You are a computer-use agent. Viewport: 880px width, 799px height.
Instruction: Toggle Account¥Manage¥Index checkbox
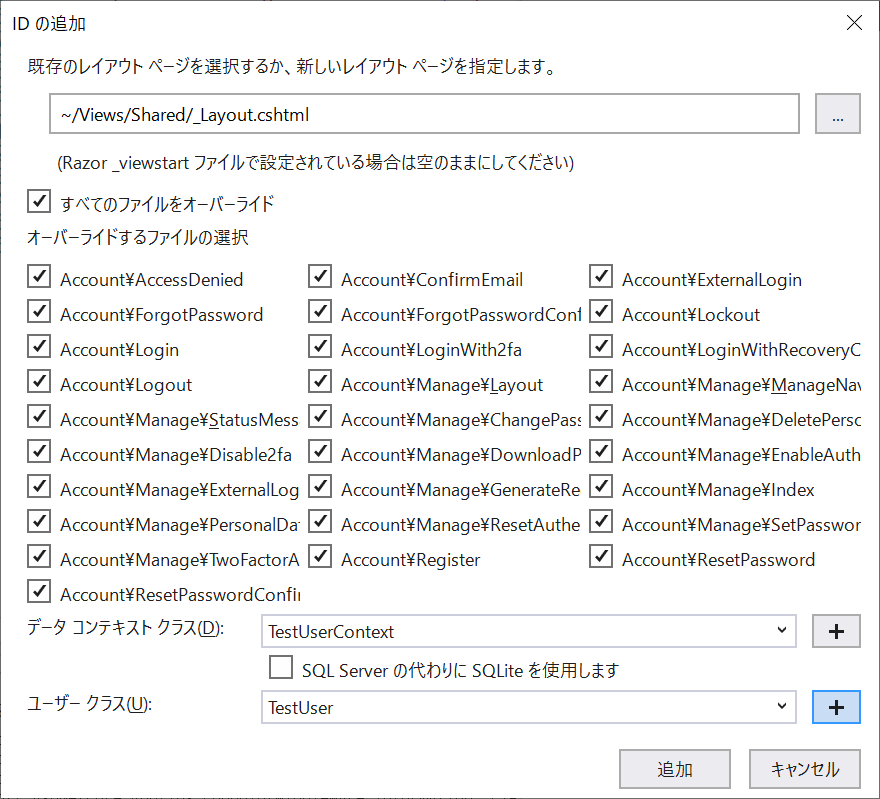click(601, 486)
